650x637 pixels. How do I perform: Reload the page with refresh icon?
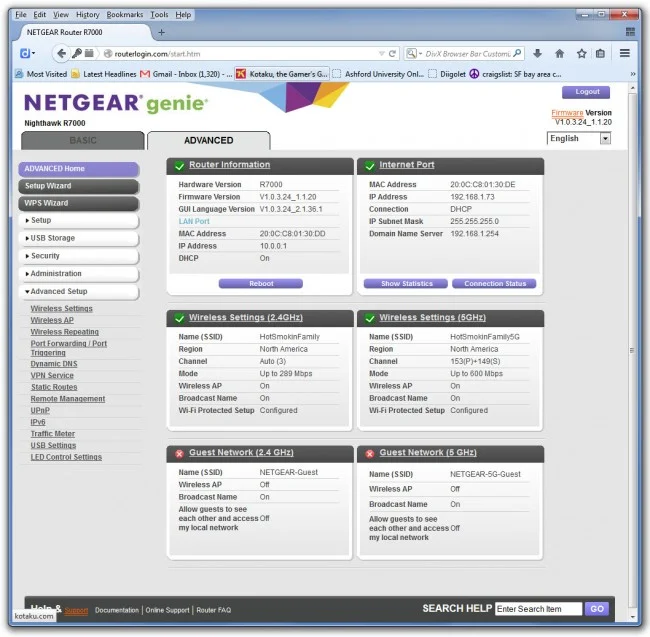click(392, 53)
